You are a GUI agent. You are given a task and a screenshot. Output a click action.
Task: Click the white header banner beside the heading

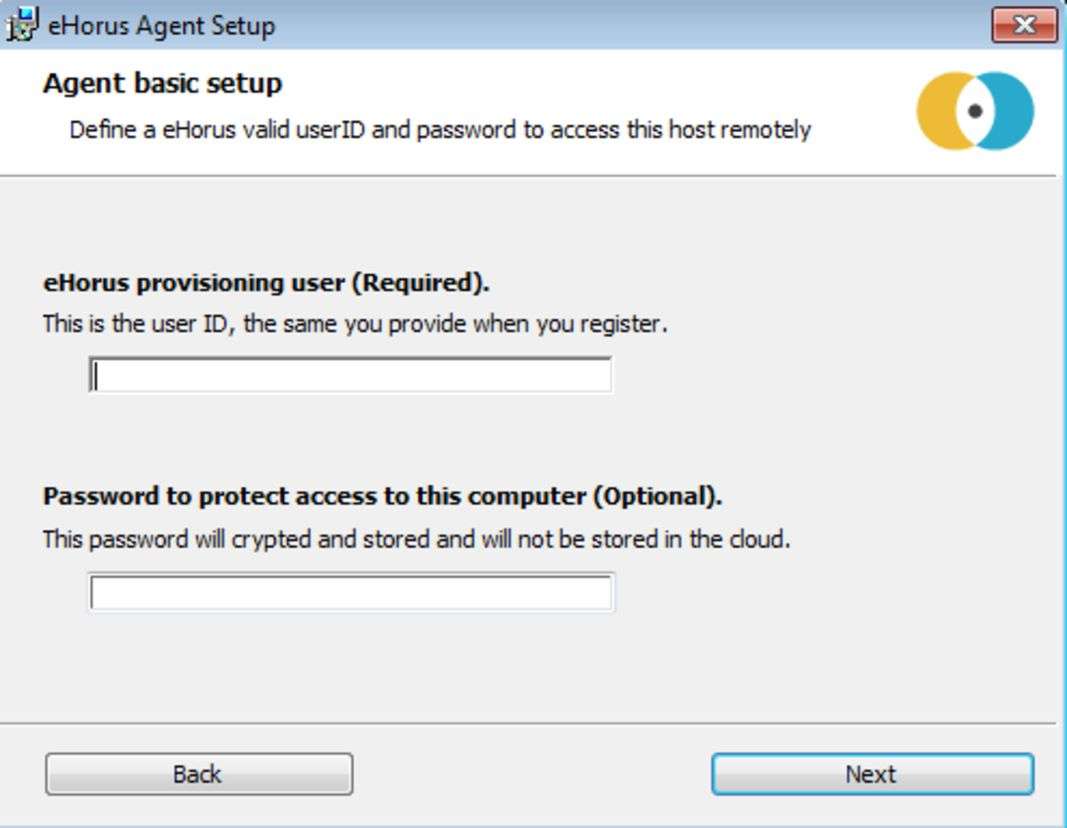[600, 90]
